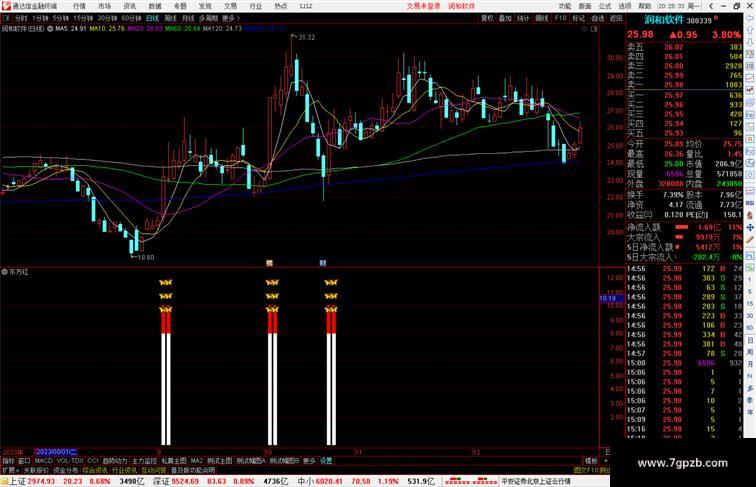The height and width of the screenshot is (487, 756).
Task: Click the left chevron icon in the title bar
Action: [711, 6]
